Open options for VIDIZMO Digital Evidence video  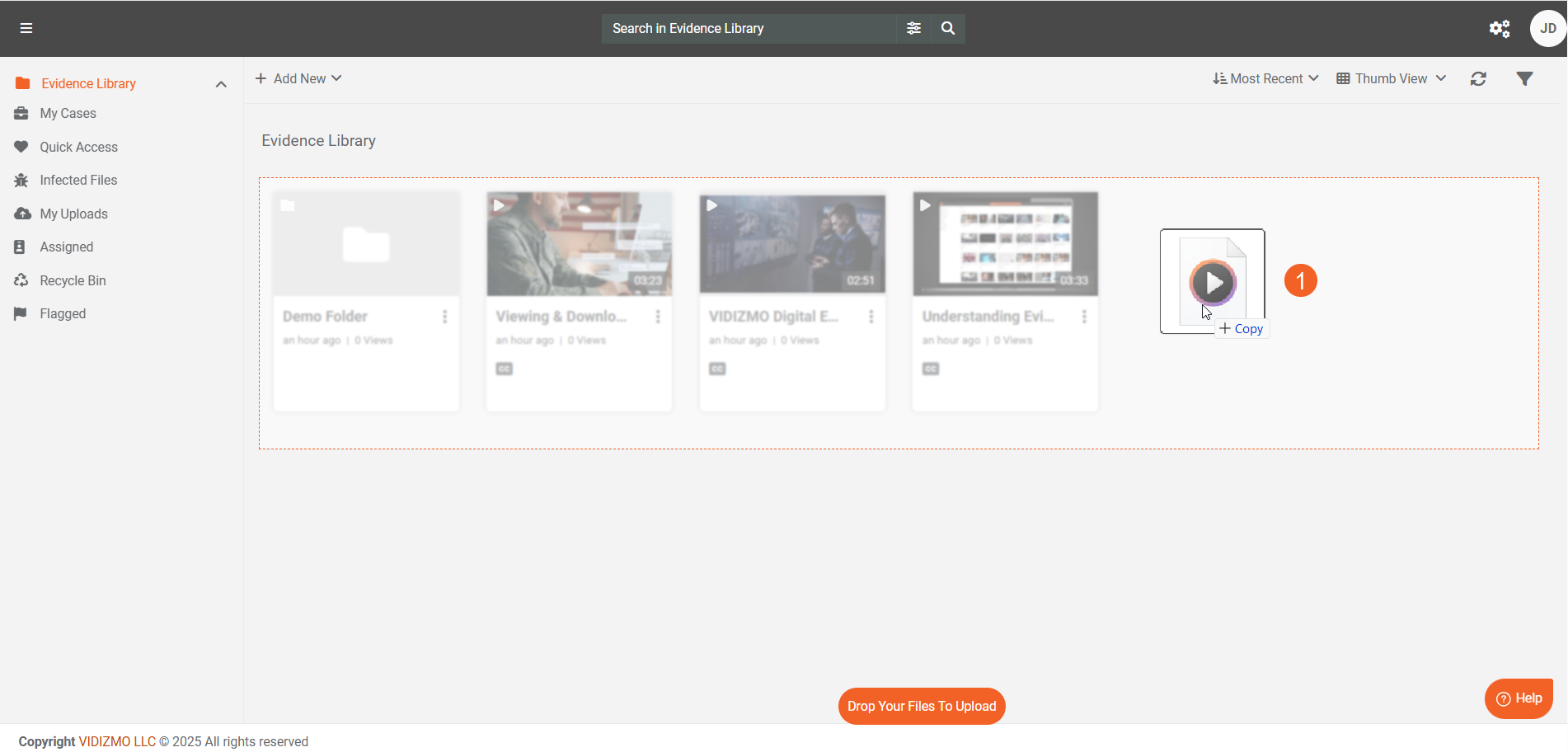pyautogui.click(x=871, y=317)
